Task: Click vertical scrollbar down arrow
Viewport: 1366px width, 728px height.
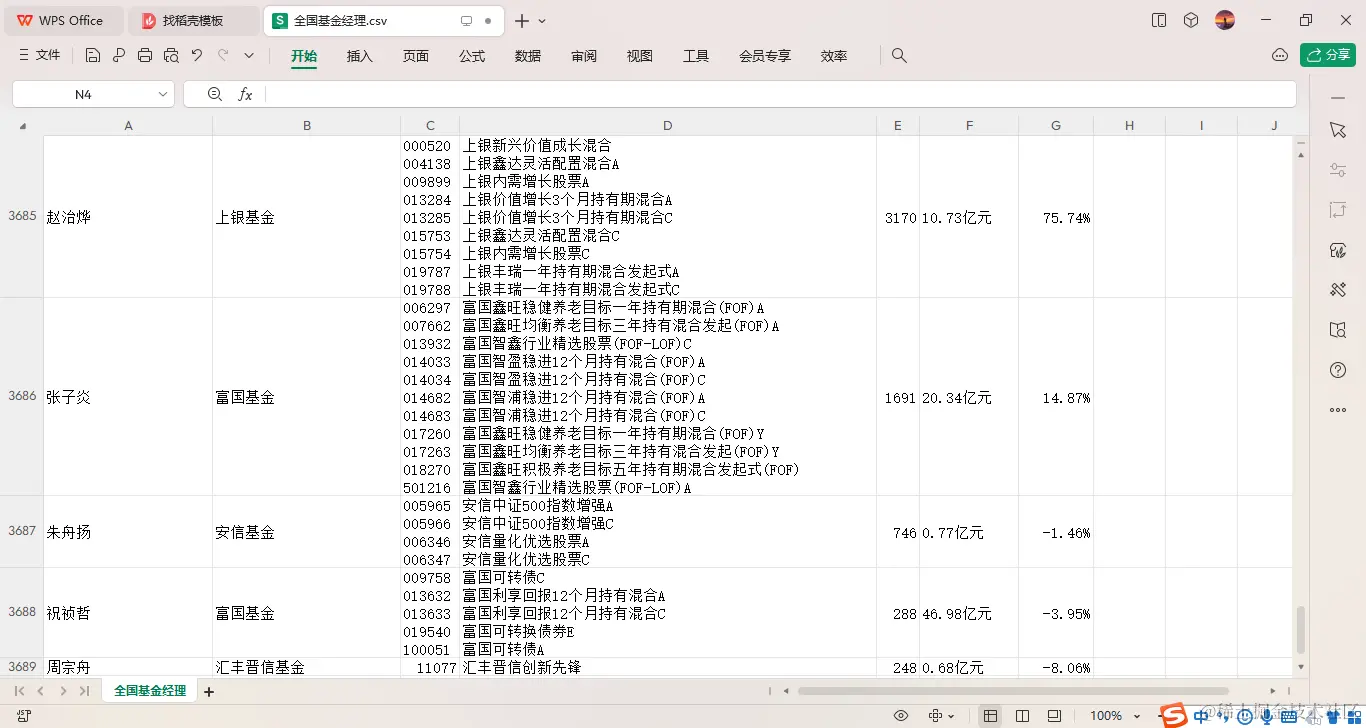Action: tap(1300, 667)
